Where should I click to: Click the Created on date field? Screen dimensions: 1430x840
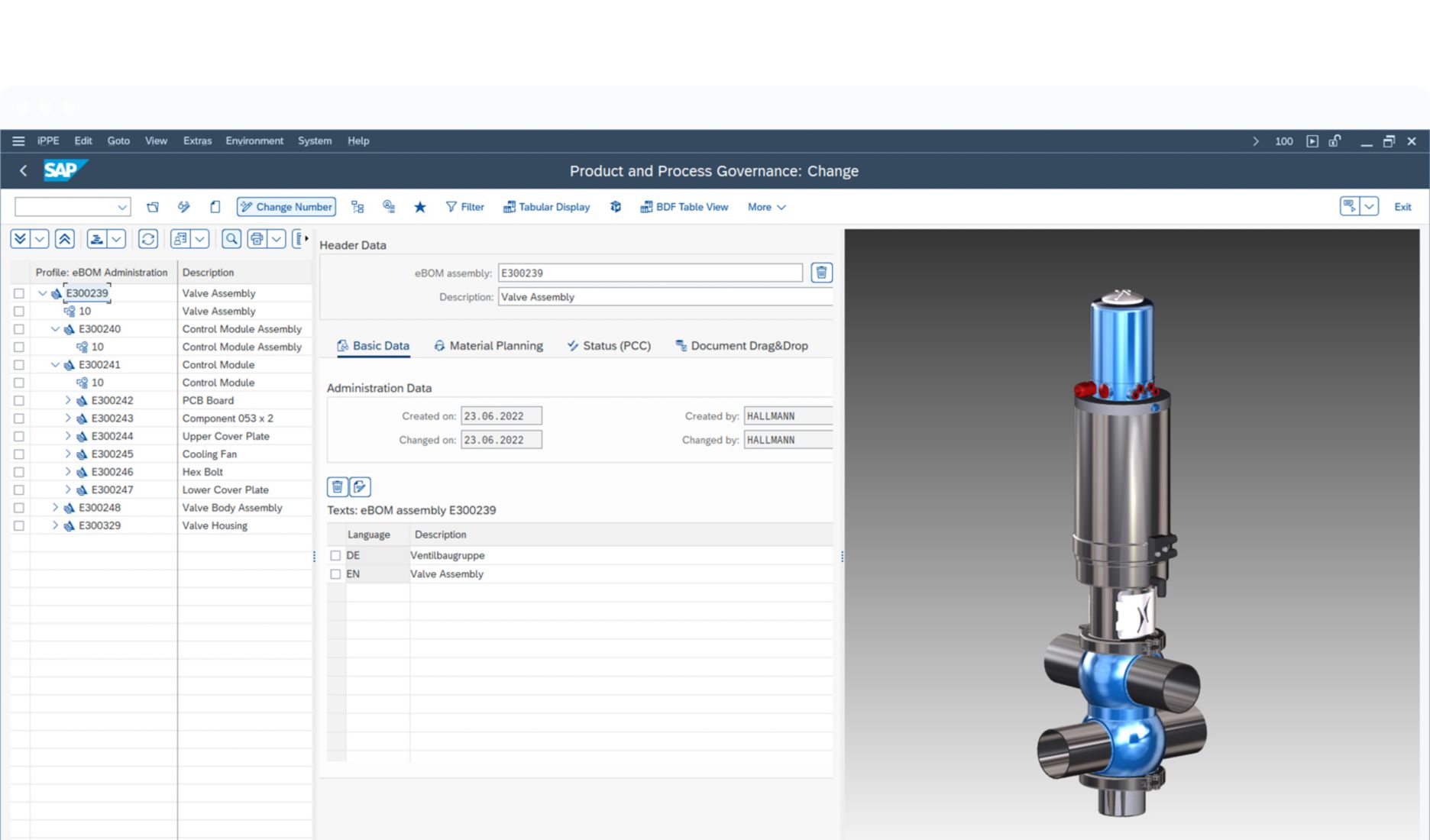(x=501, y=415)
